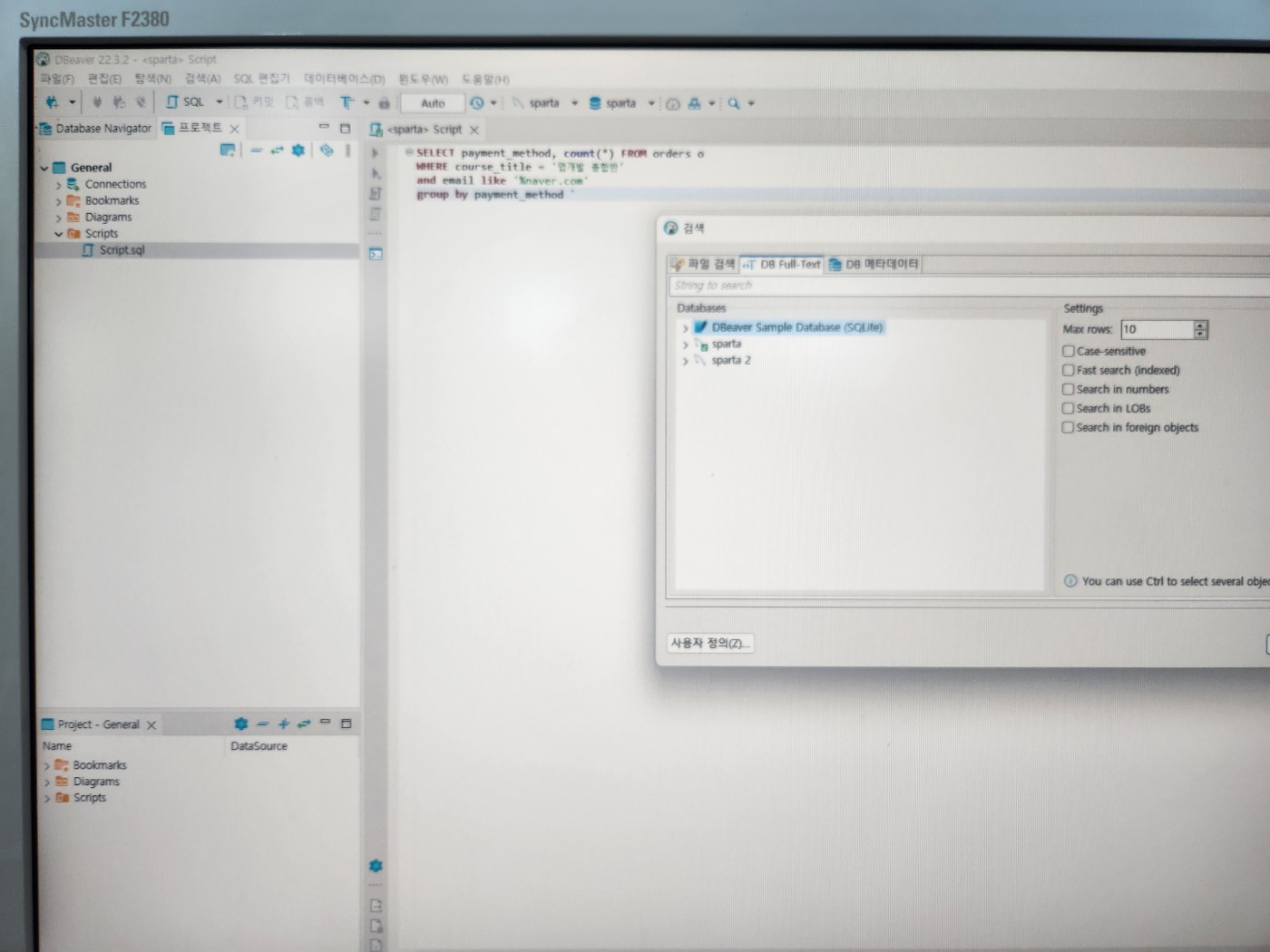Click the Execute SQL statement arrow icon
This screenshot has height=952, width=1270.
coord(375,153)
